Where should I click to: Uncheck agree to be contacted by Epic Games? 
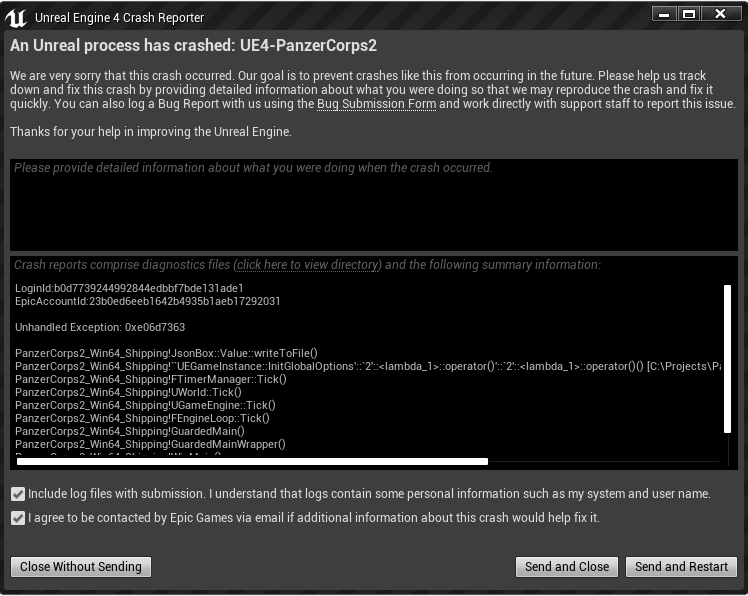tap(17, 518)
